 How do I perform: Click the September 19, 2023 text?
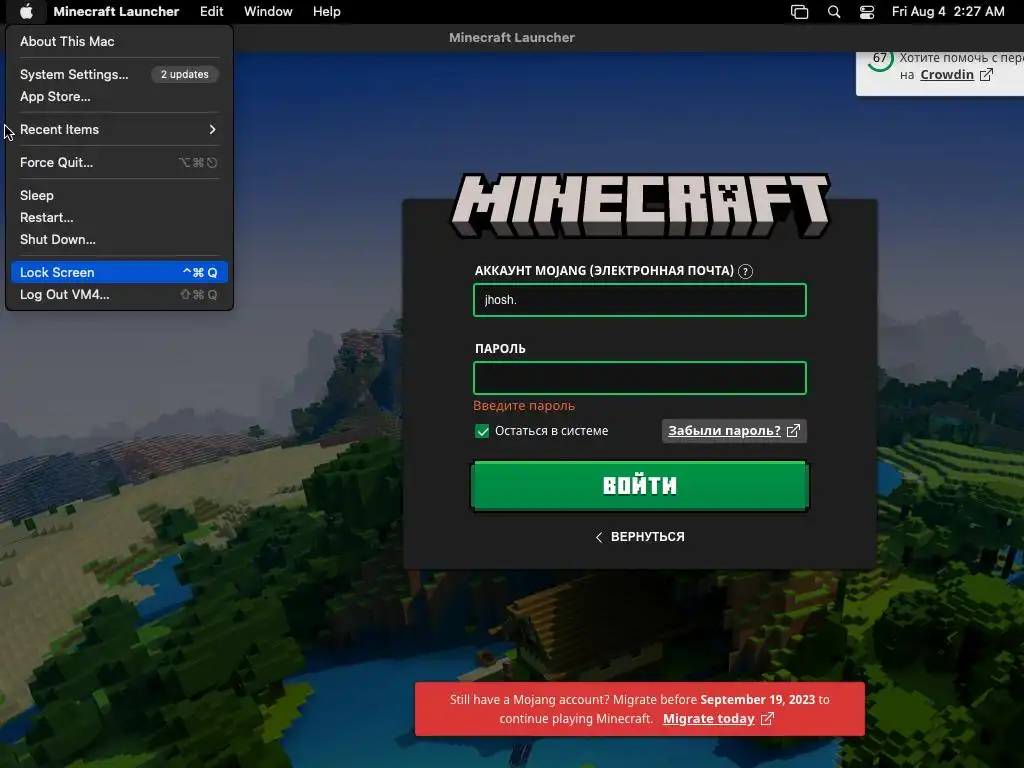click(758, 699)
